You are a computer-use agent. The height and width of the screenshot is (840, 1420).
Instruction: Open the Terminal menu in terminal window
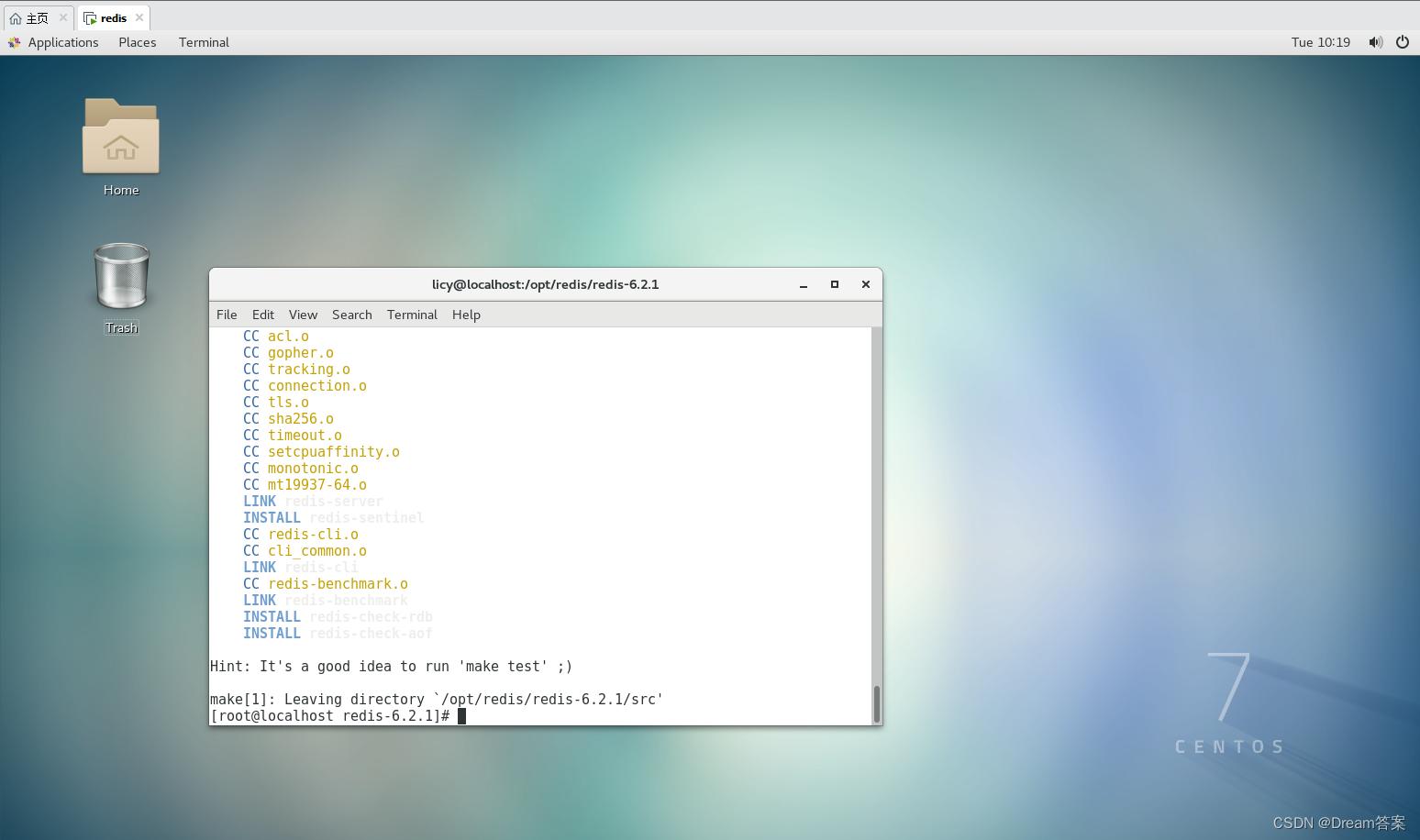coord(412,315)
